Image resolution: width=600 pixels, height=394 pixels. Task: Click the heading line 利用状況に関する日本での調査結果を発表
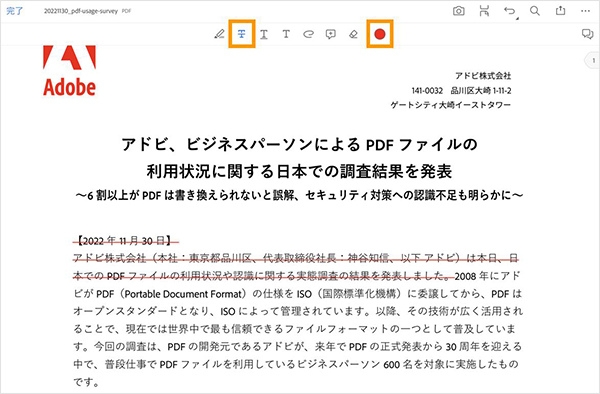(x=300, y=171)
